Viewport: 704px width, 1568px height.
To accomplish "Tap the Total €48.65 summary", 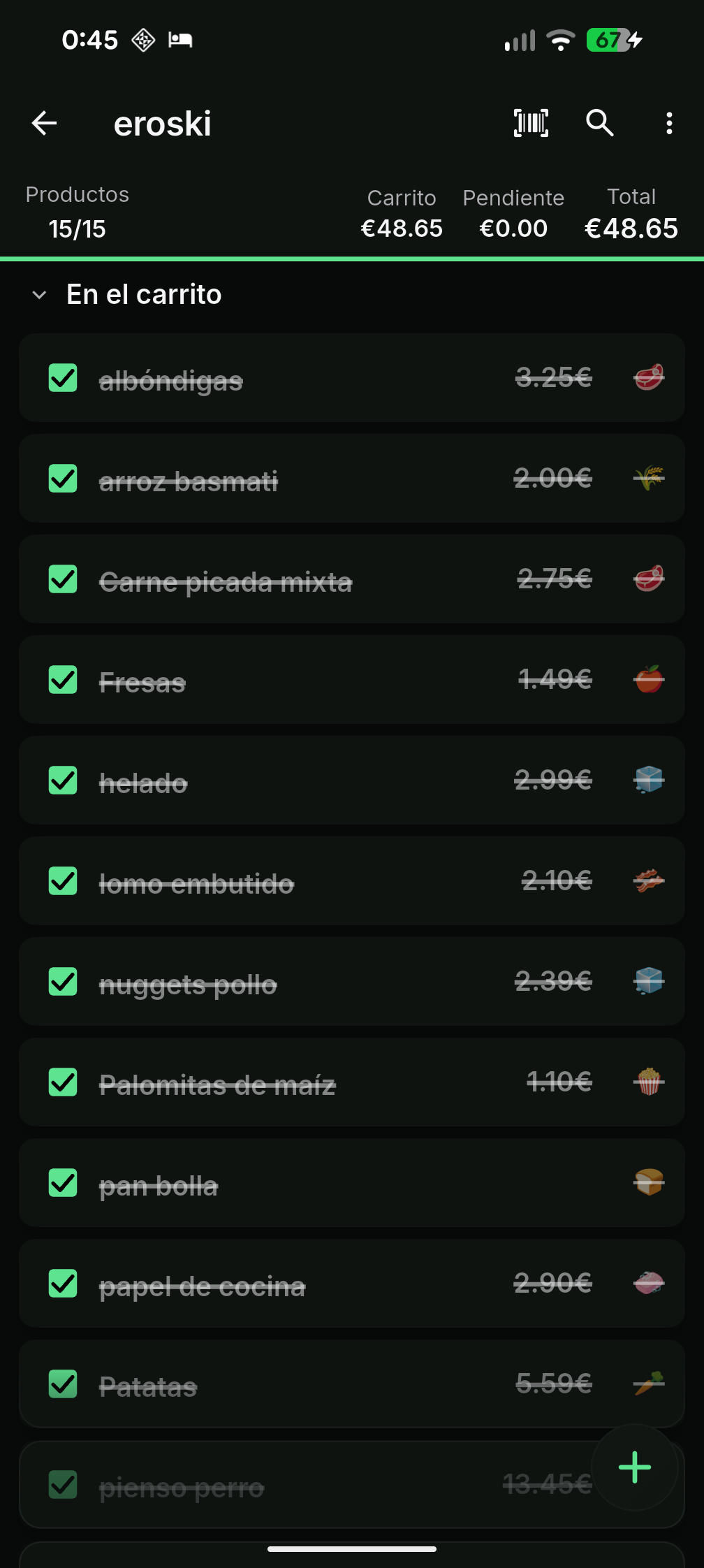I will click(631, 214).
